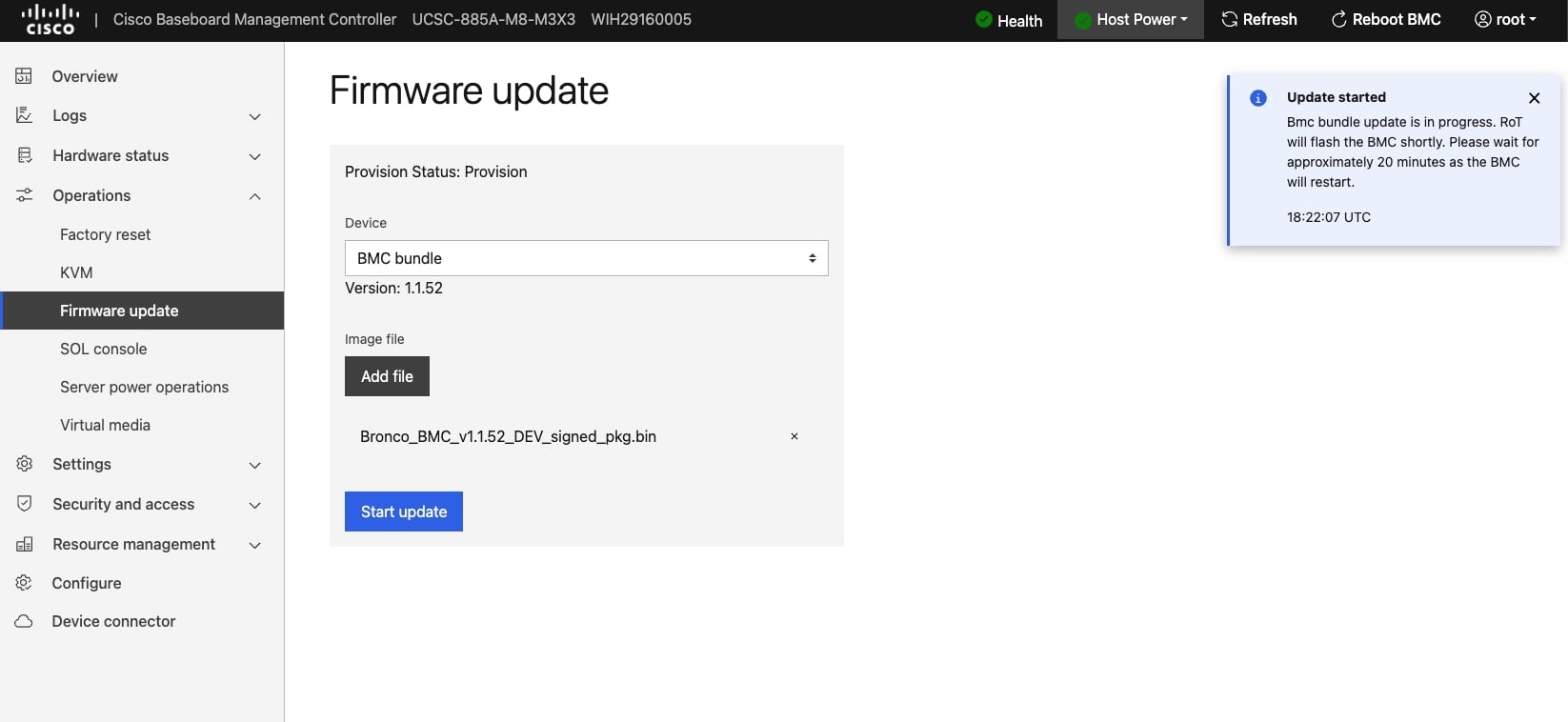Click the Refresh button label
Viewport: 1568px width, 722px height.
click(x=1270, y=19)
